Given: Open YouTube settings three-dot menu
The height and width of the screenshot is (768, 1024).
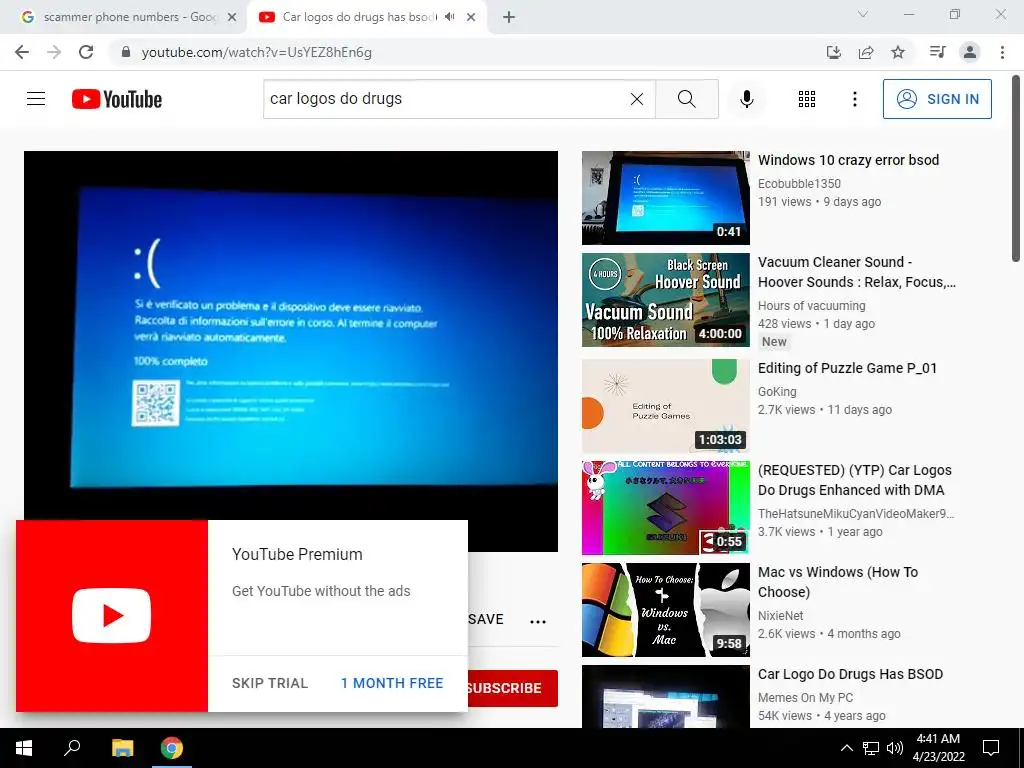Looking at the screenshot, I should click(x=854, y=99).
